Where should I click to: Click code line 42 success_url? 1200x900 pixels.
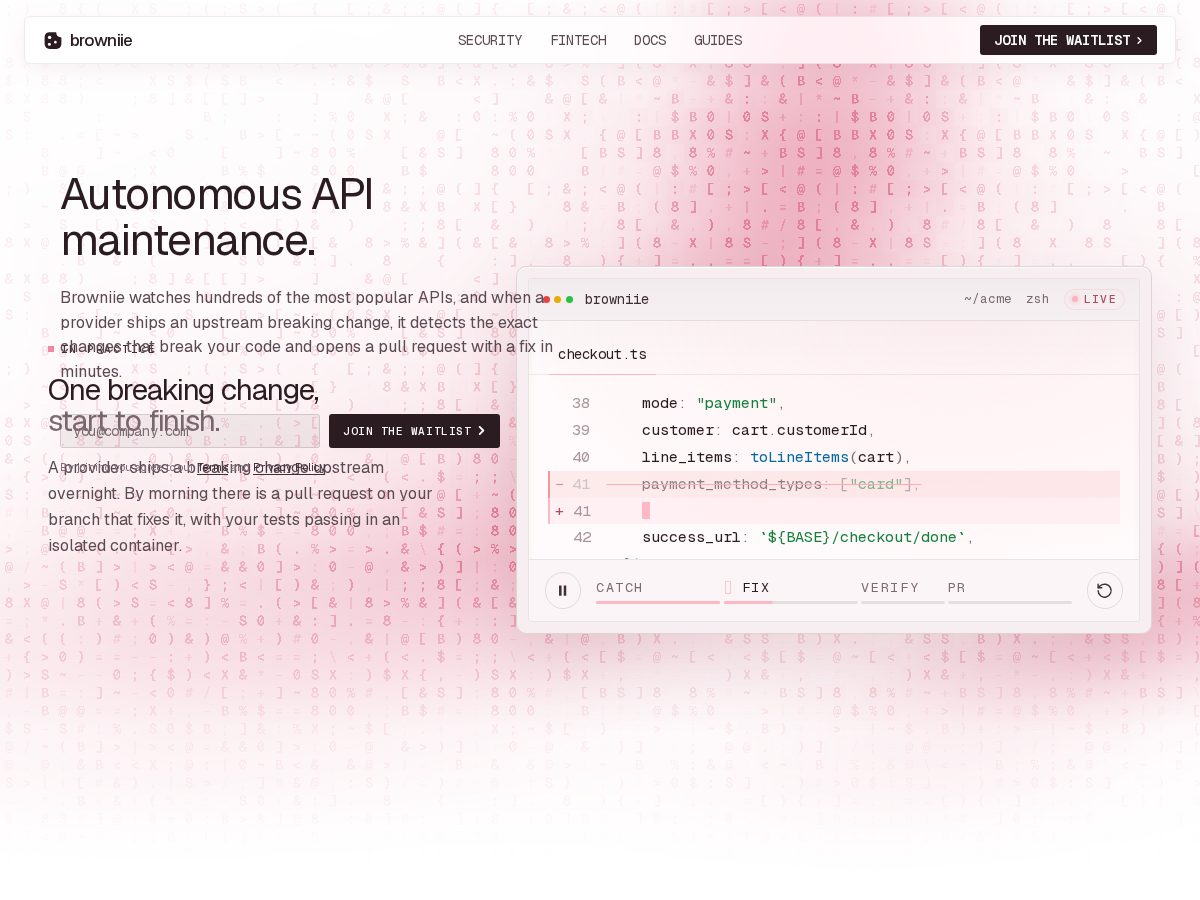point(834,537)
